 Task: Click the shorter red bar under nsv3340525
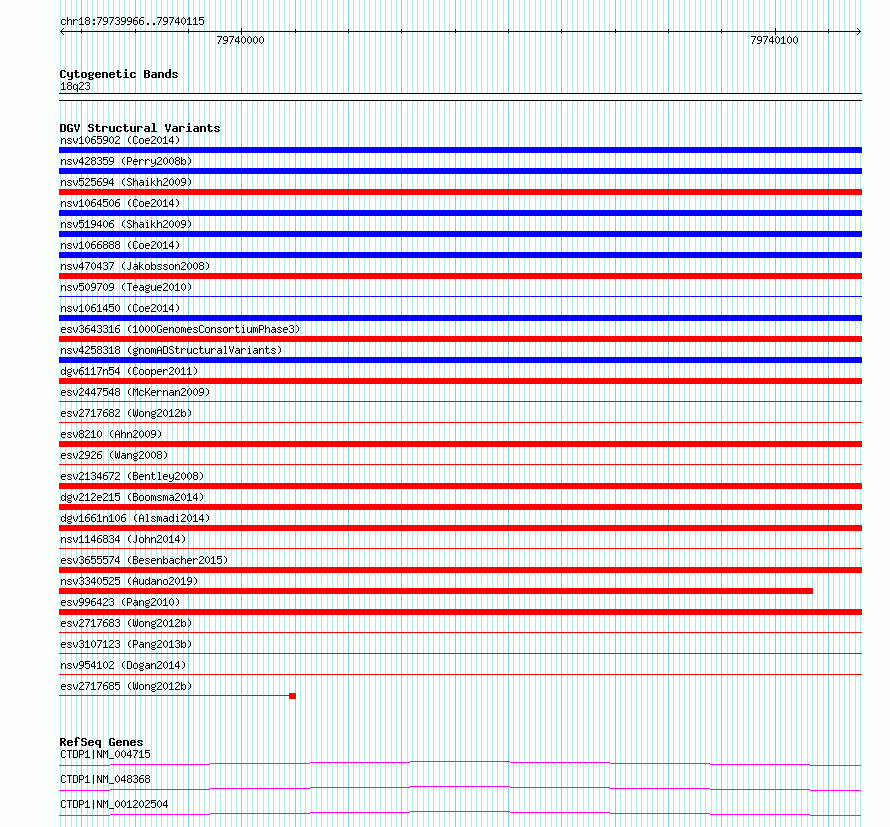coord(436,591)
